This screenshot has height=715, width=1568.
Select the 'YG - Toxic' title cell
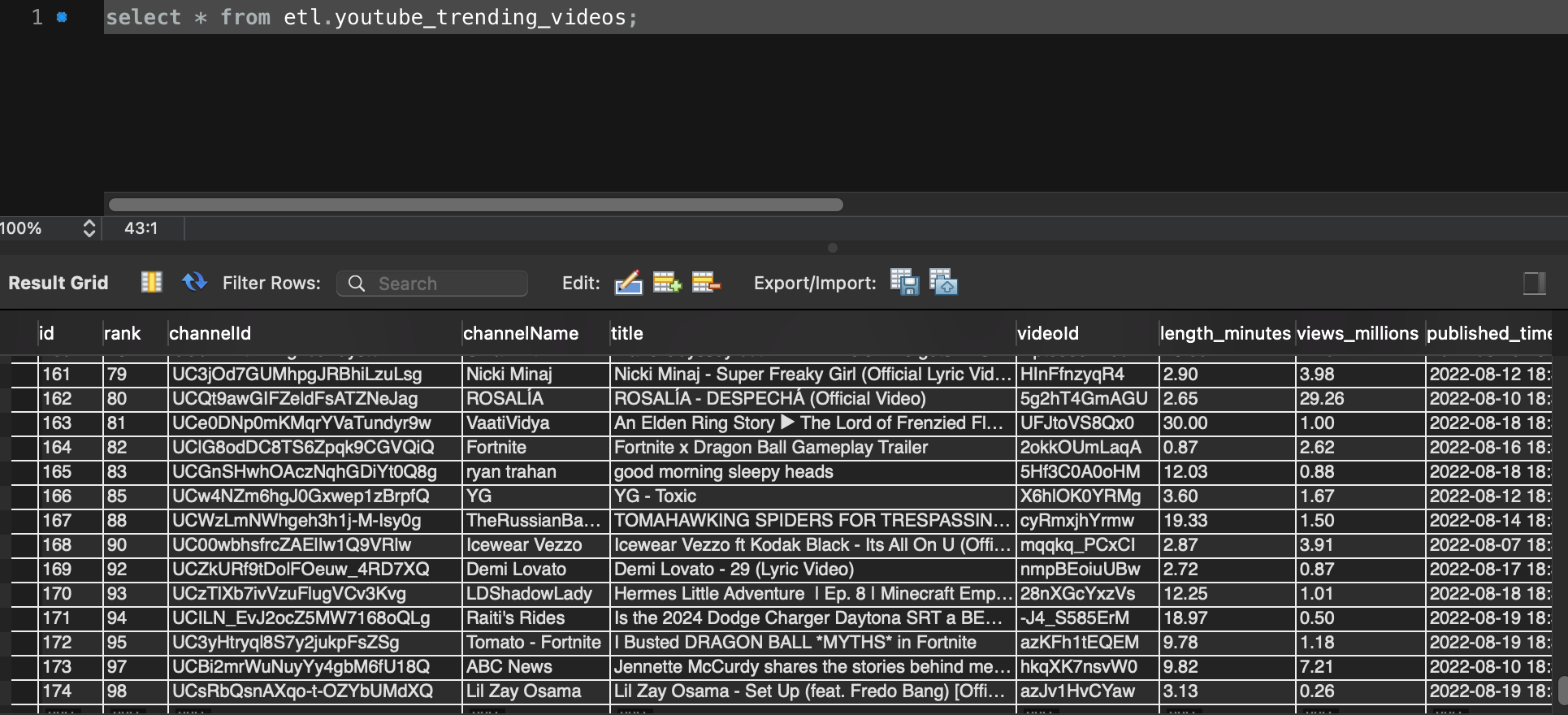(x=812, y=496)
